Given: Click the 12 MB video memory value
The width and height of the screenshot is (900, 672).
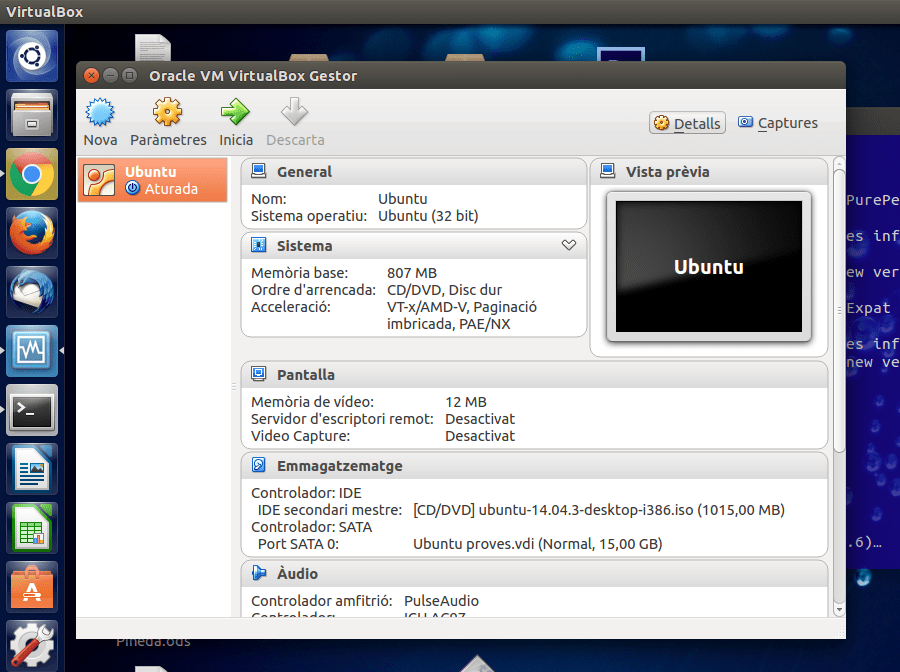Looking at the screenshot, I should [x=465, y=402].
